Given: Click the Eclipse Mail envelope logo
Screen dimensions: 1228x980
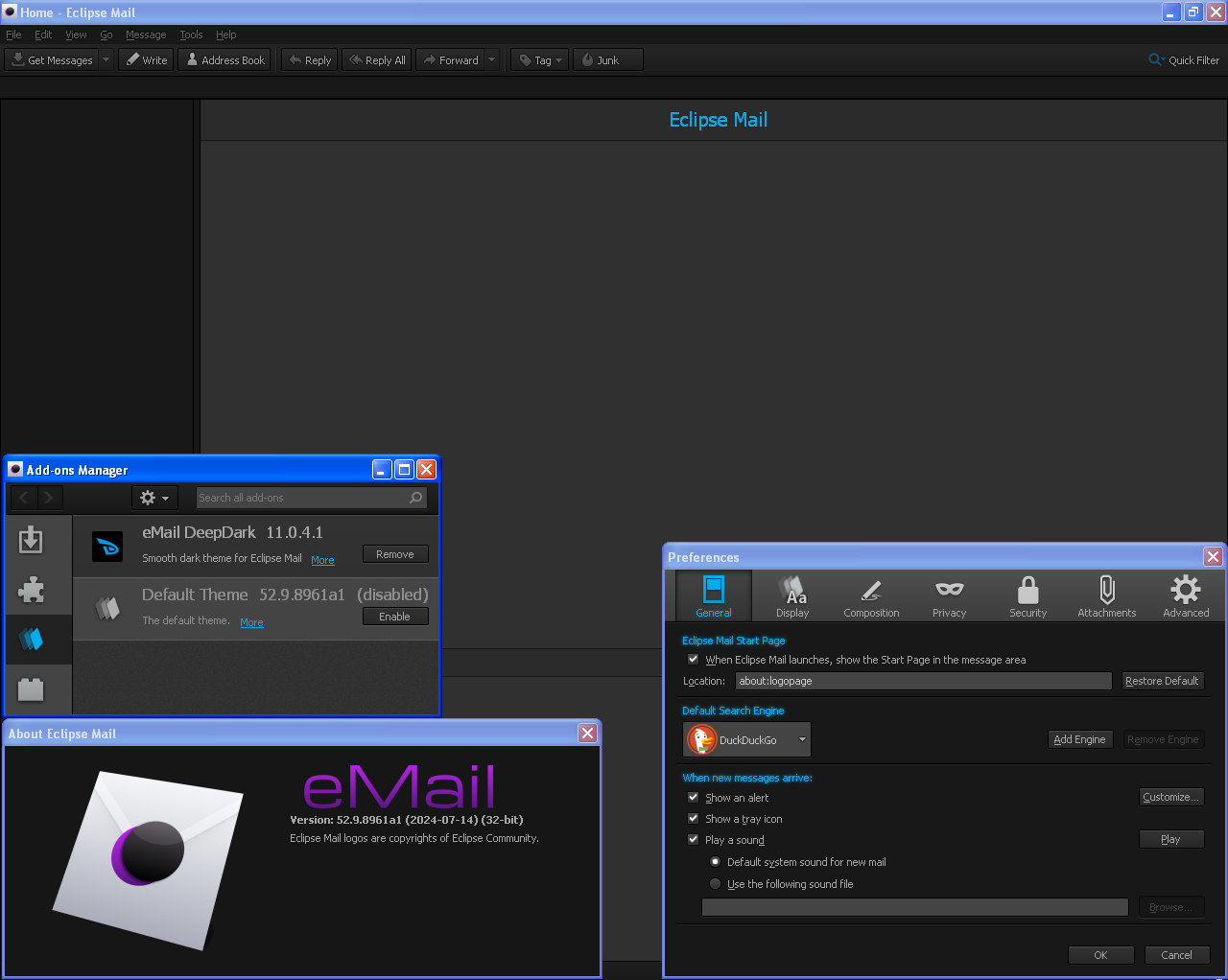Looking at the screenshot, I should pos(149,860).
